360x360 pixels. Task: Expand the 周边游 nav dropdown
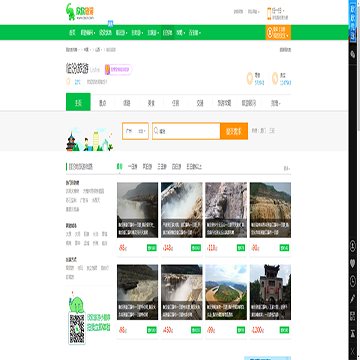tap(122, 33)
